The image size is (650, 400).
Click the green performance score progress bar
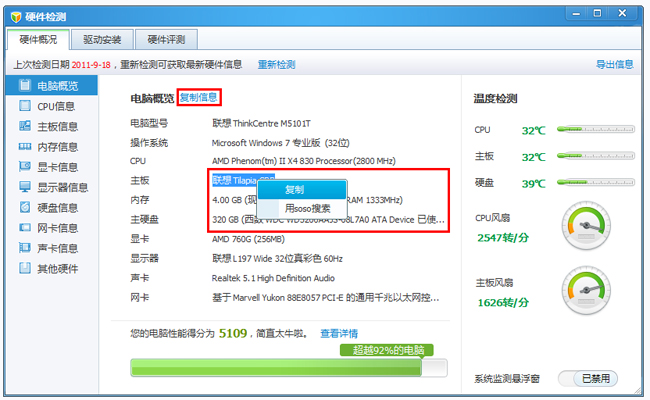tap(289, 368)
